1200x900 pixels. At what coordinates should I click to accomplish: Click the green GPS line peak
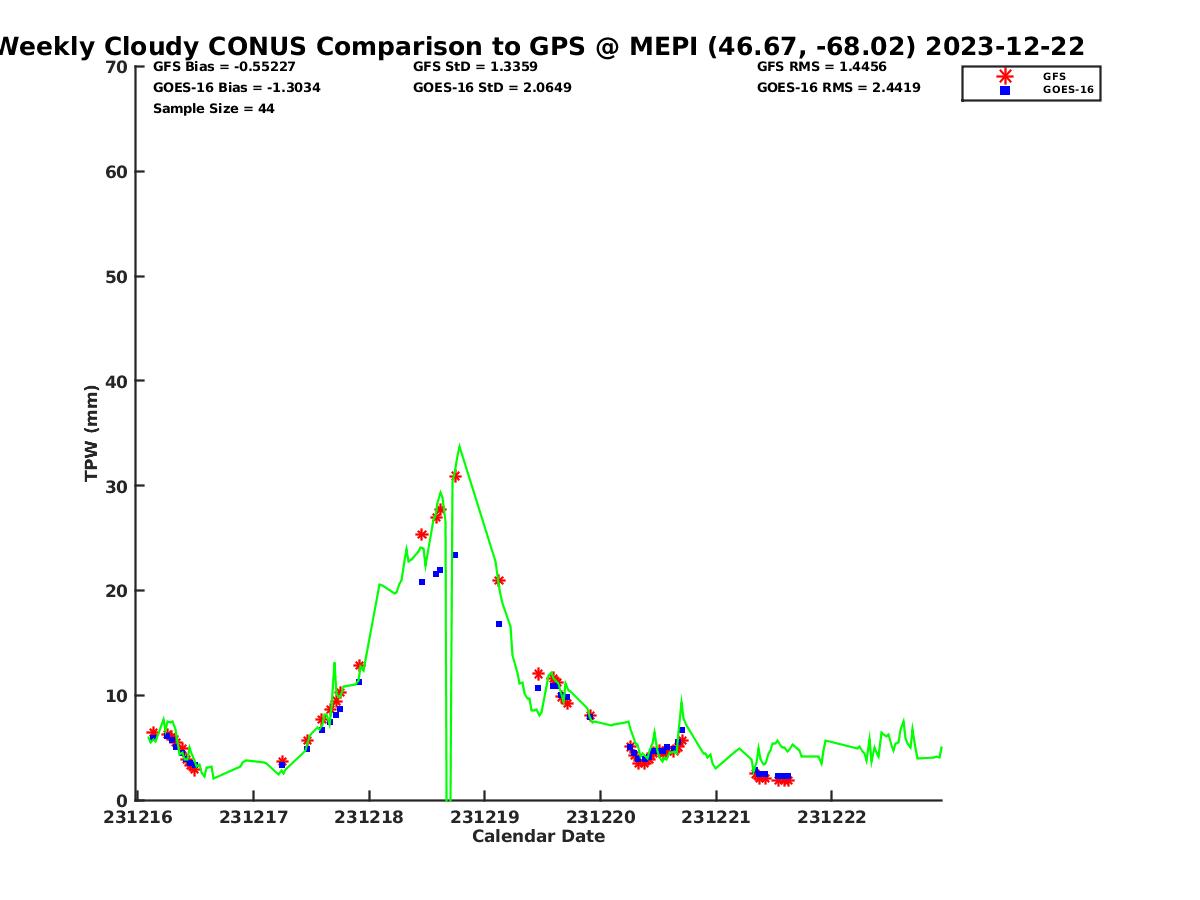tap(459, 446)
